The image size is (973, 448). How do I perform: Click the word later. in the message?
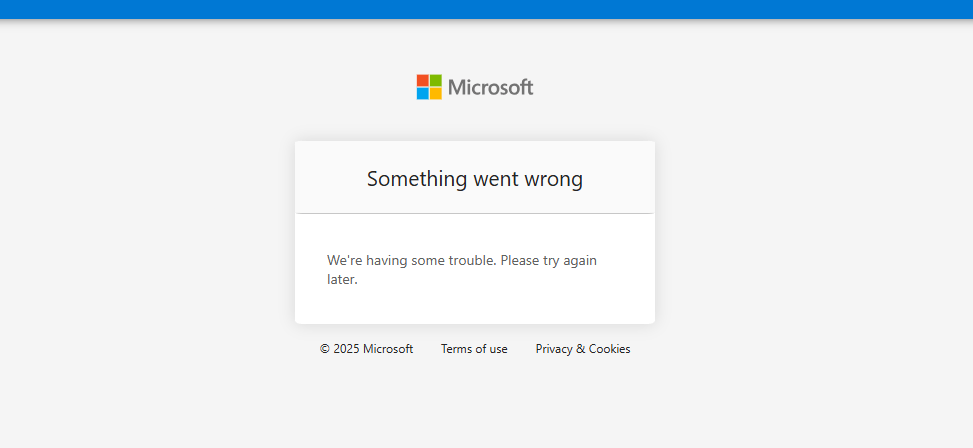click(342, 279)
